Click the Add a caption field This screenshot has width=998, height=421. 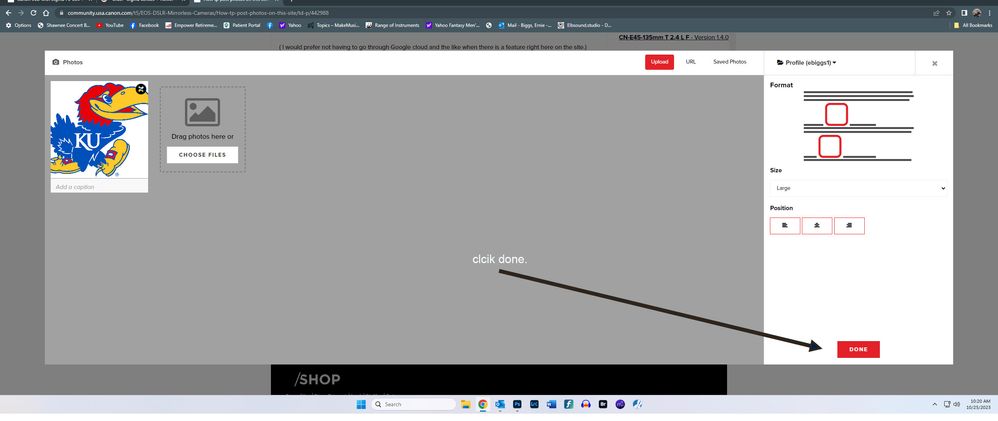click(x=99, y=187)
